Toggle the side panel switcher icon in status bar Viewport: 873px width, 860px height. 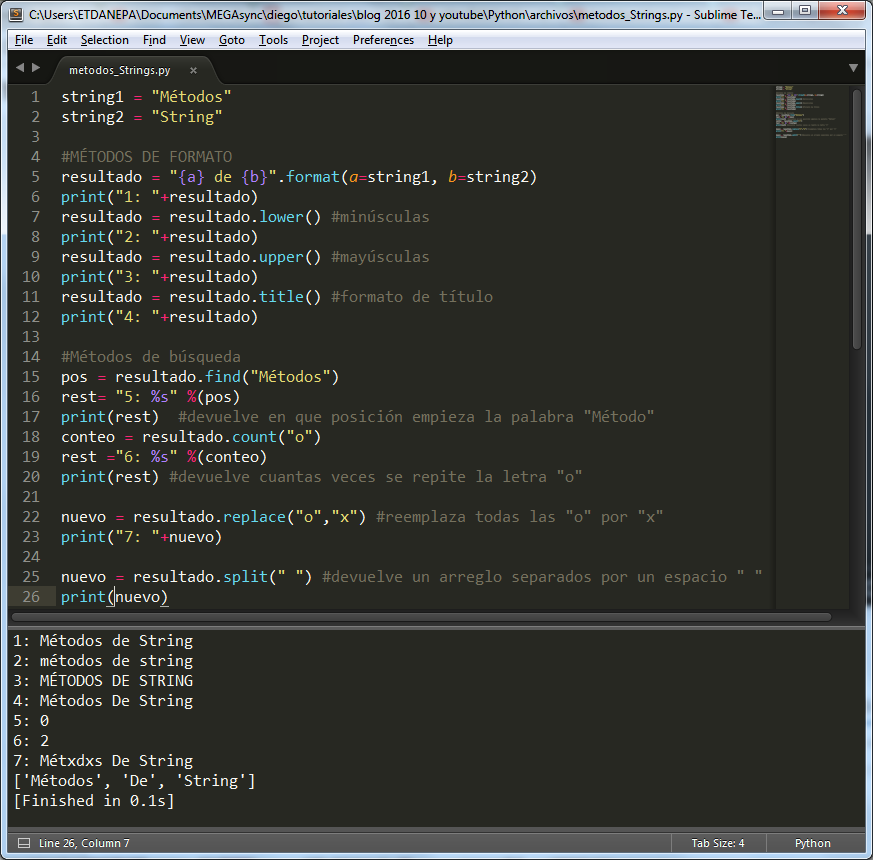pyautogui.click(x=24, y=843)
